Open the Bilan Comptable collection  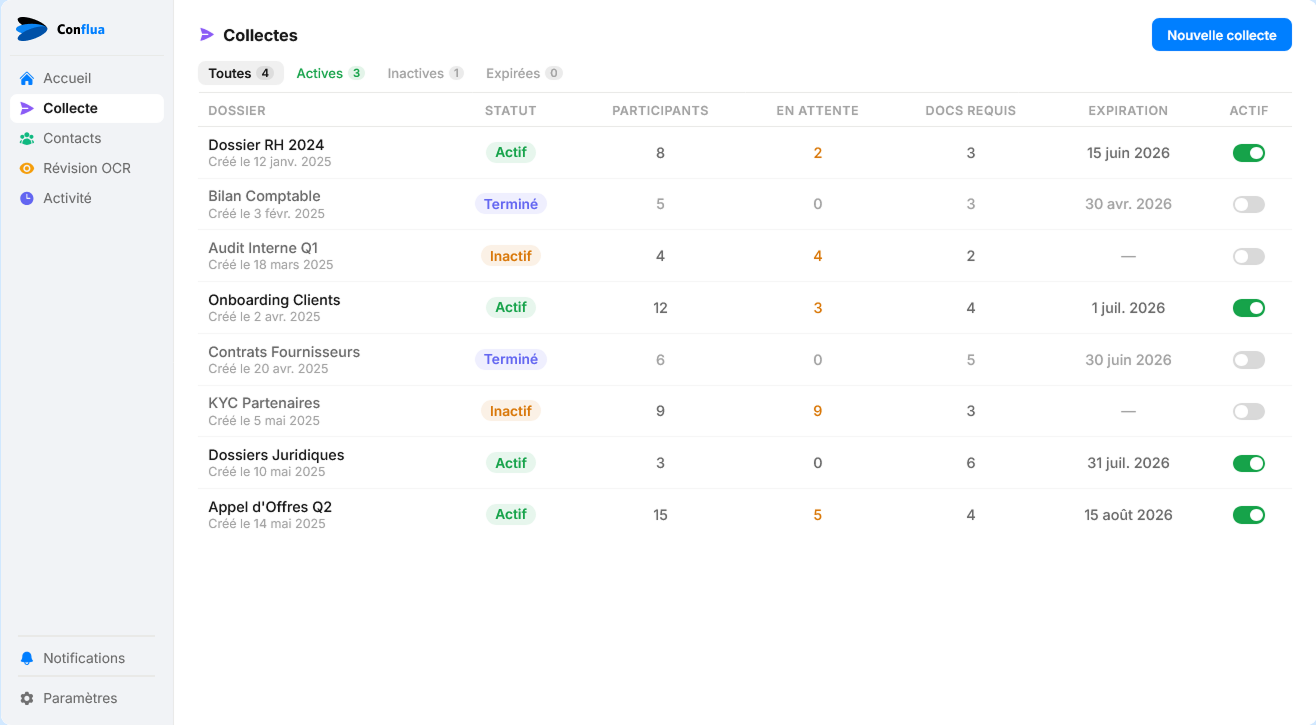coord(264,196)
